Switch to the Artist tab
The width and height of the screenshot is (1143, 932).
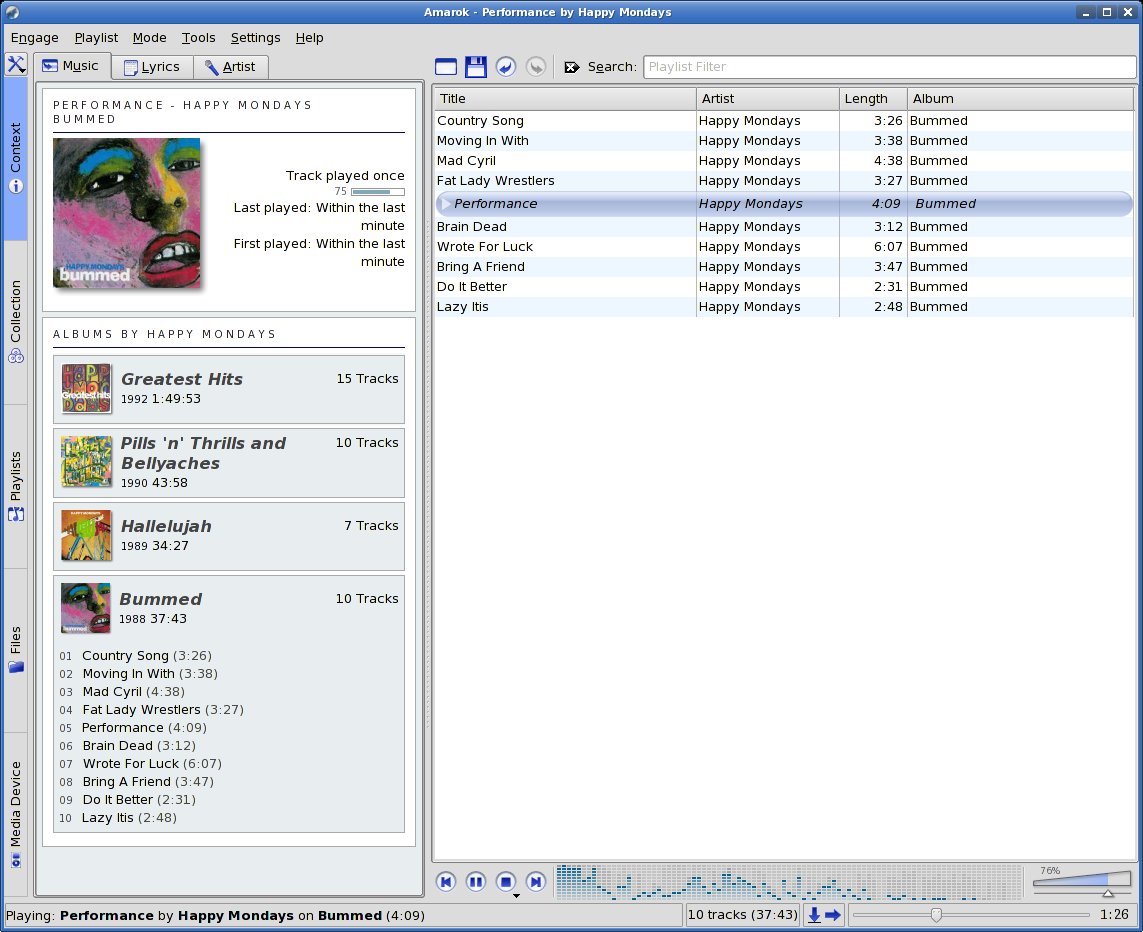point(230,67)
